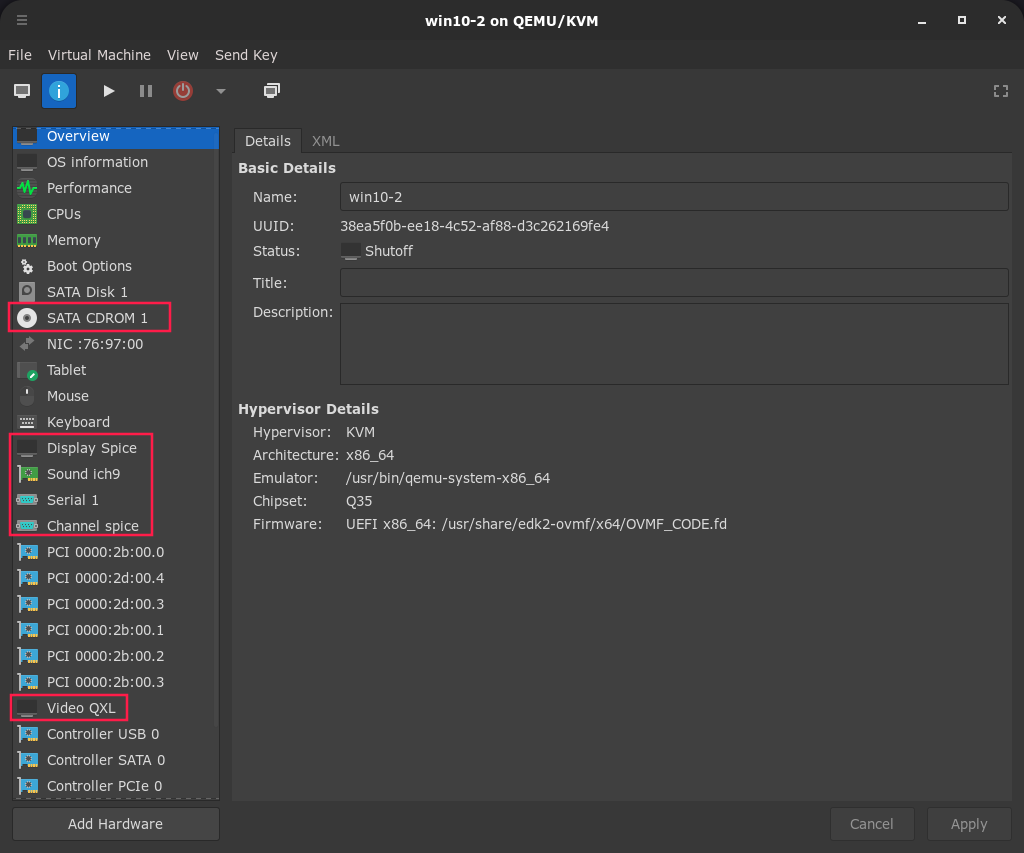Switch to the XML tab
Image resolution: width=1024 pixels, height=853 pixels.
point(325,141)
